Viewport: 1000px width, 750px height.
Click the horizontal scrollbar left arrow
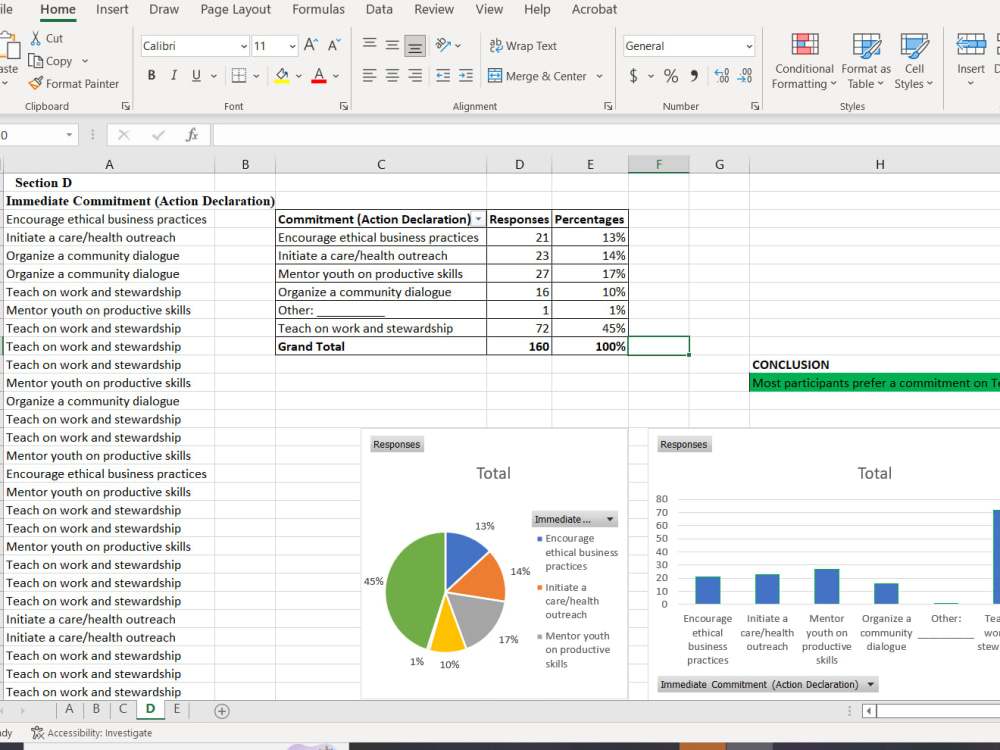point(869,710)
